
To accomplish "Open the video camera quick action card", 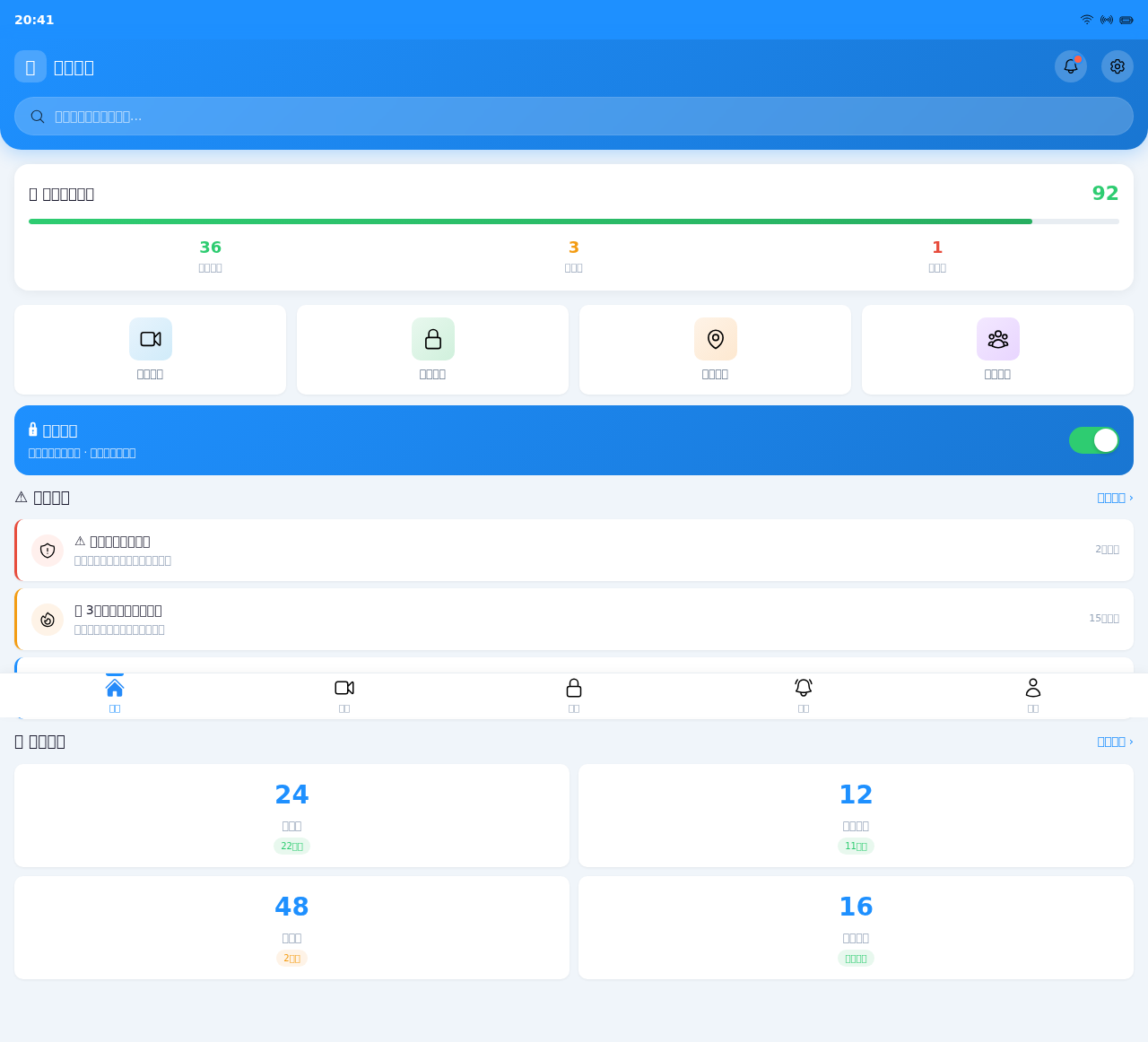I will [x=150, y=350].
